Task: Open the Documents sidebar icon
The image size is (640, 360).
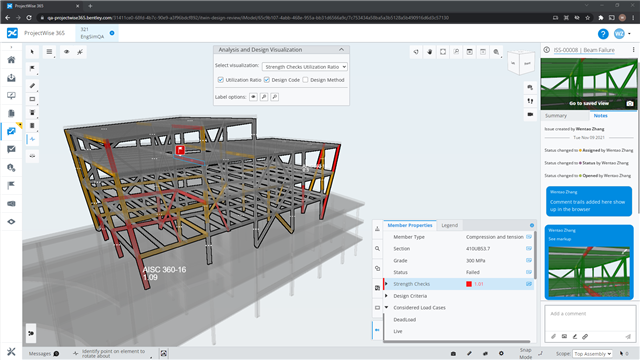Action: 11,113
